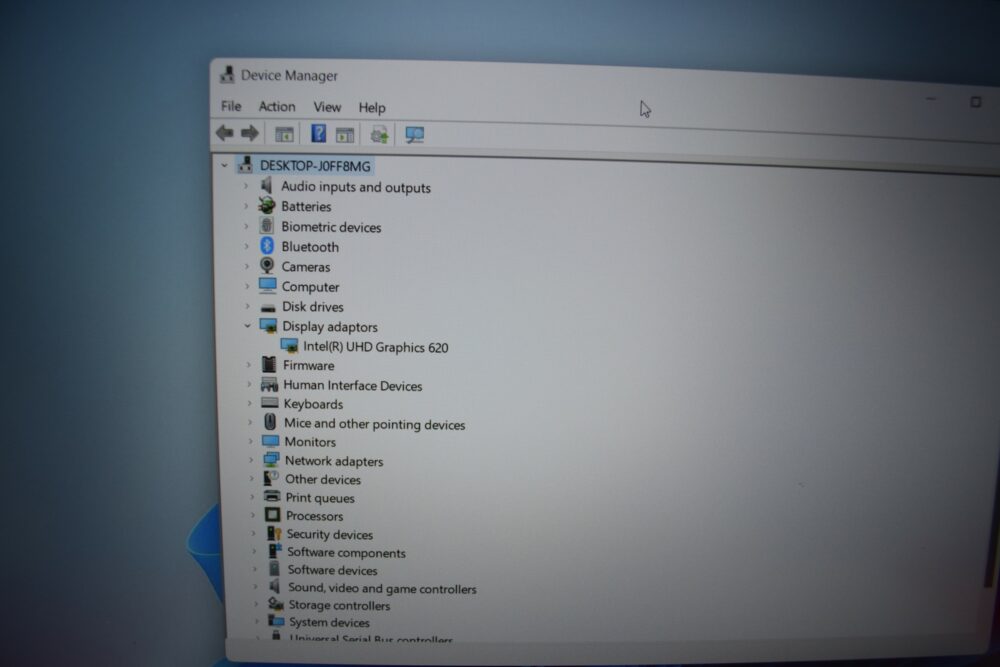Select the Keyboards label

(x=313, y=404)
